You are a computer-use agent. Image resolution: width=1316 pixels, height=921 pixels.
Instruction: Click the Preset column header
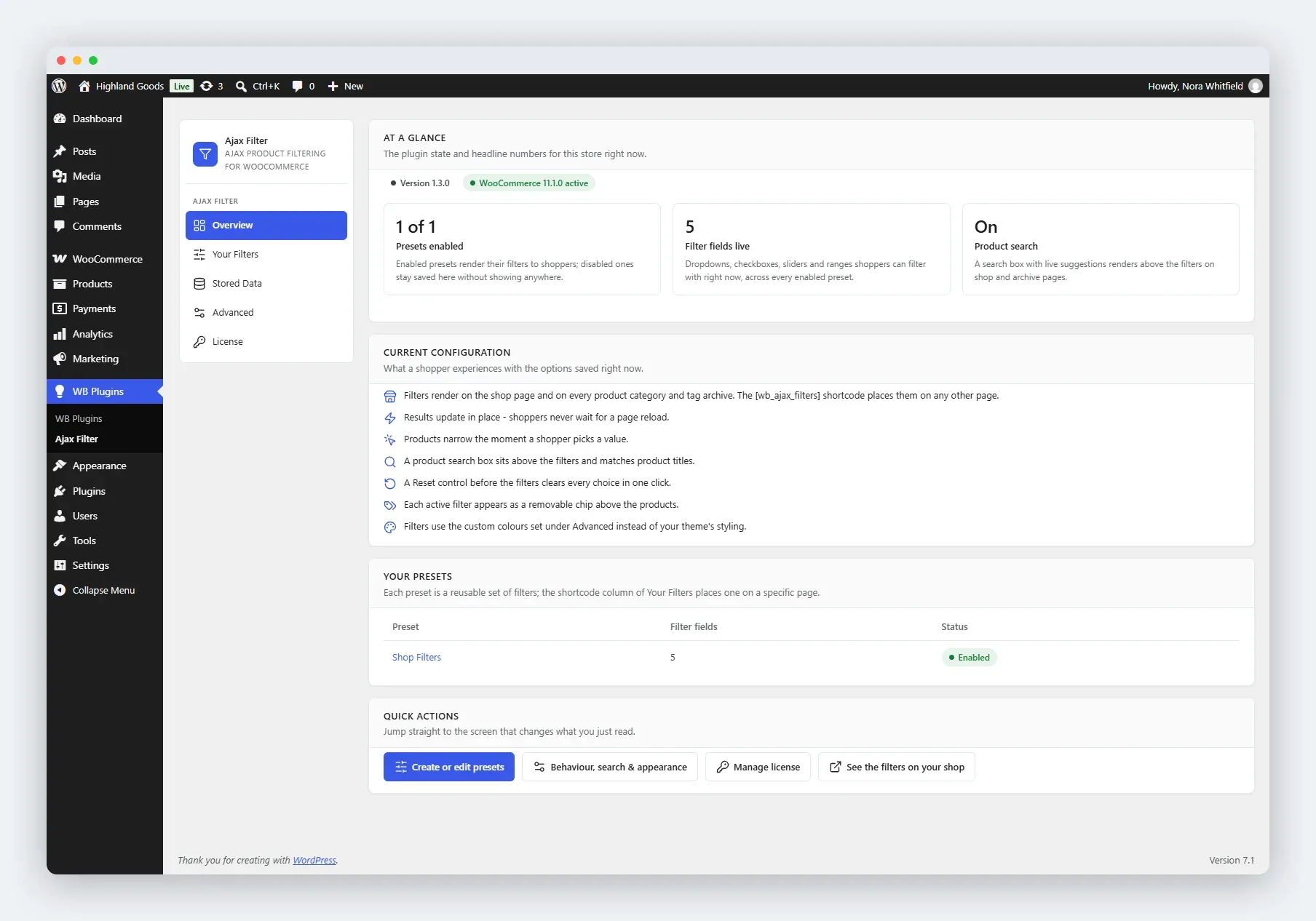[405, 626]
